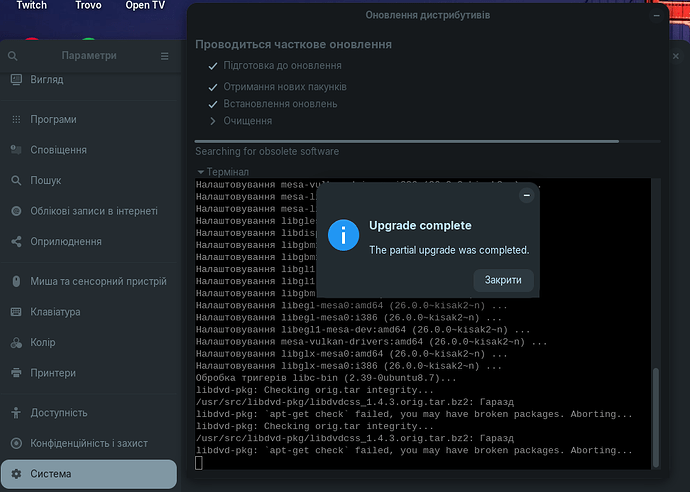This screenshot has height=492, width=690.
Task: Select Пошук in the settings sidebar
Action: click(x=45, y=181)
